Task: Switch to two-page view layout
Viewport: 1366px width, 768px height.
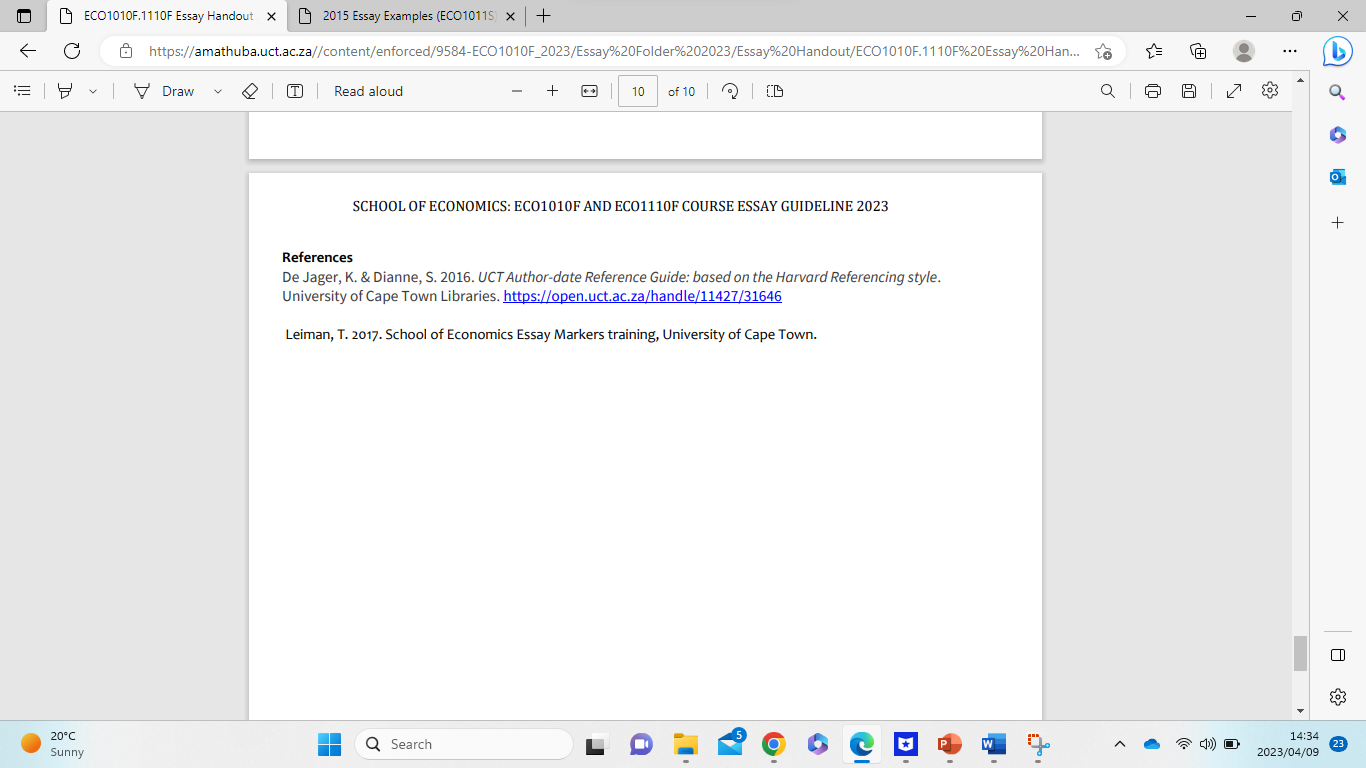Action: point(774,91)
